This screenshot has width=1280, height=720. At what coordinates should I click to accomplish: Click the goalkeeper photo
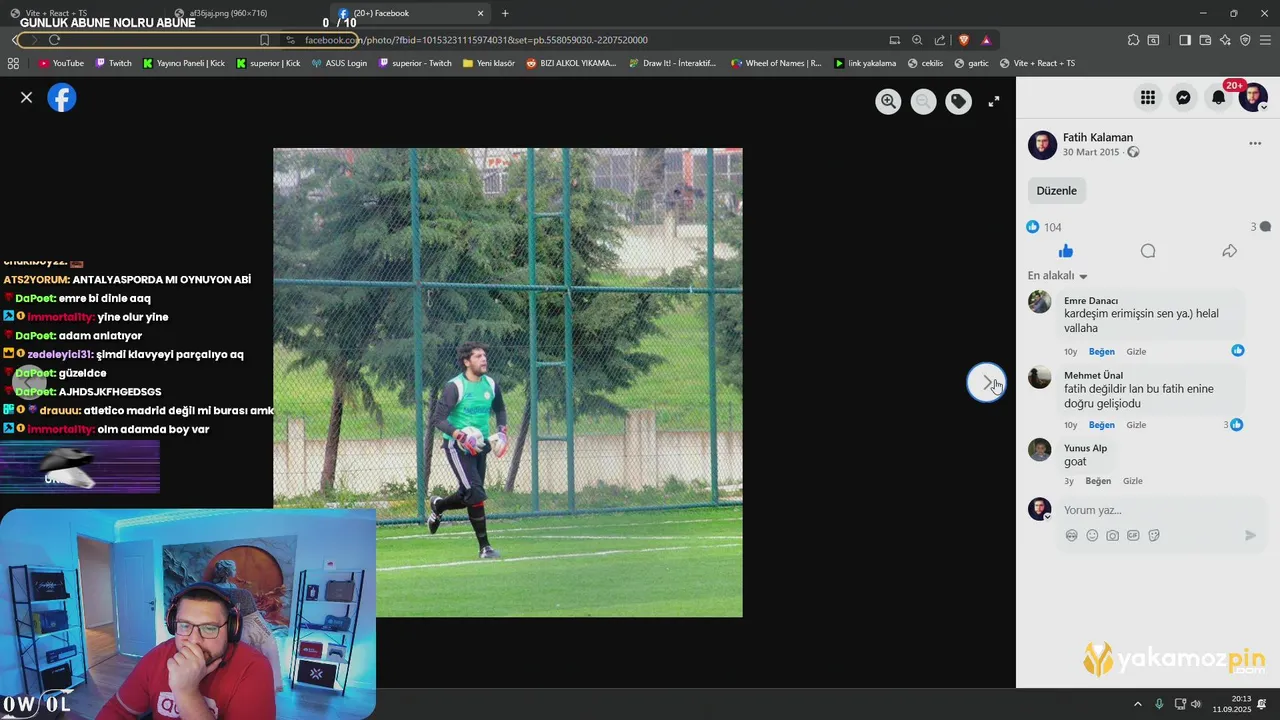coord(508,383)
